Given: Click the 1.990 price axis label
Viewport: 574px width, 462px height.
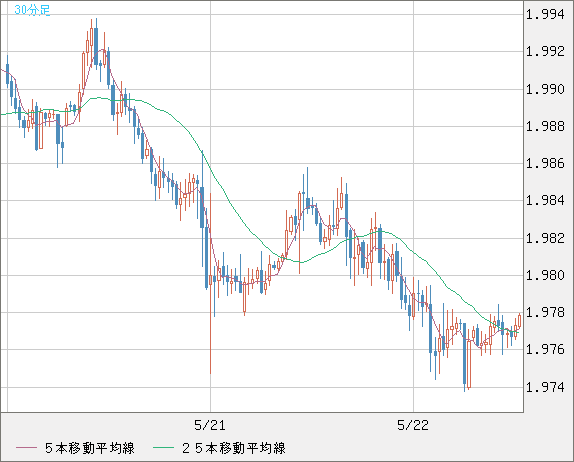Looking at the screenshot, I should [545, 89].
